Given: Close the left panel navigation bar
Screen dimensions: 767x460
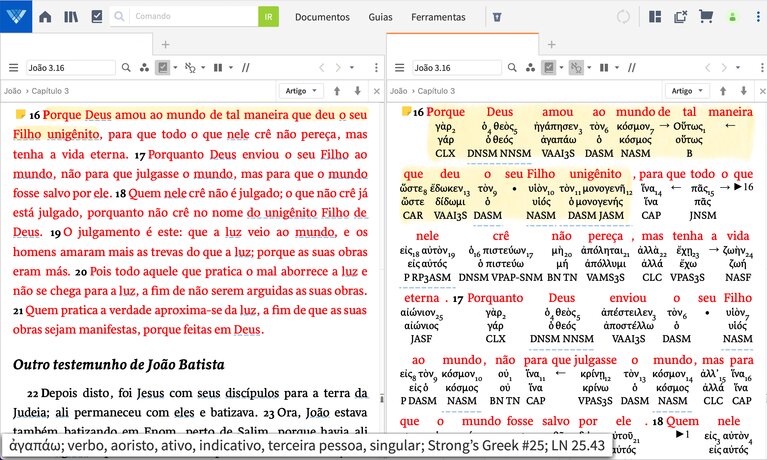Looking at the screenshot, I should click(x=376, y=91).
